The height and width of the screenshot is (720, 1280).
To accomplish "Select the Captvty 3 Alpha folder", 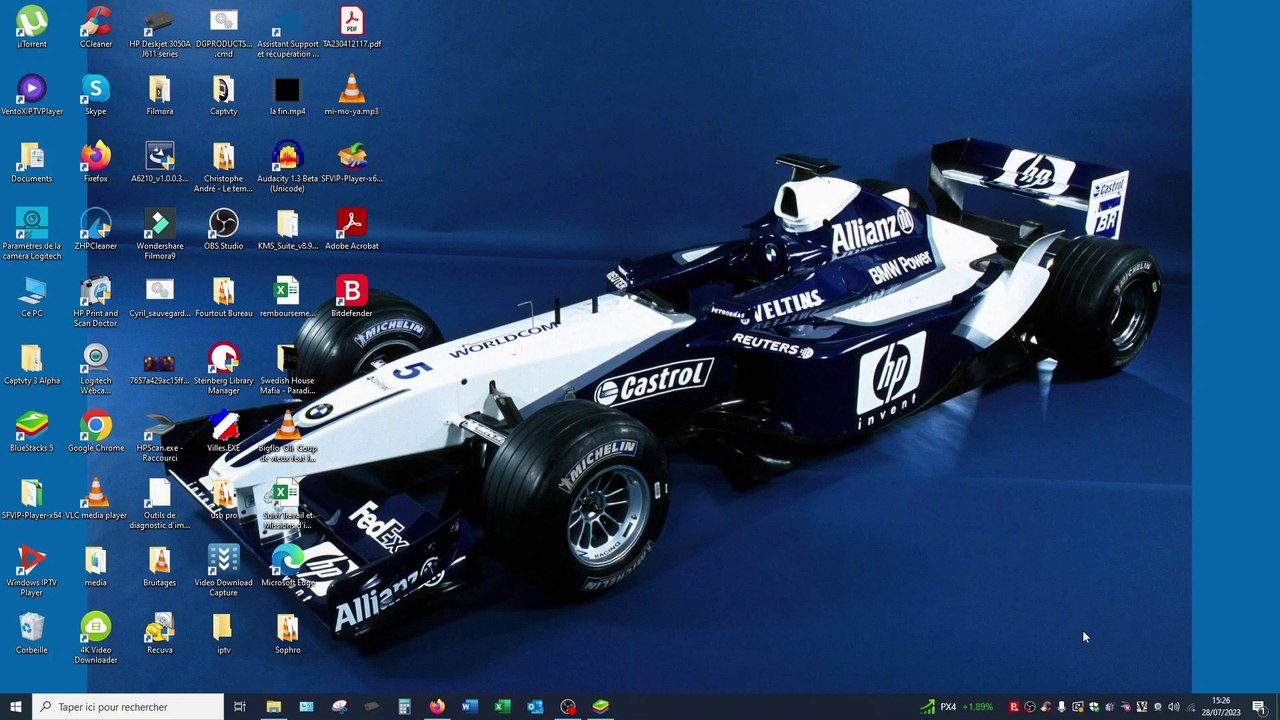I will (32, 363).
